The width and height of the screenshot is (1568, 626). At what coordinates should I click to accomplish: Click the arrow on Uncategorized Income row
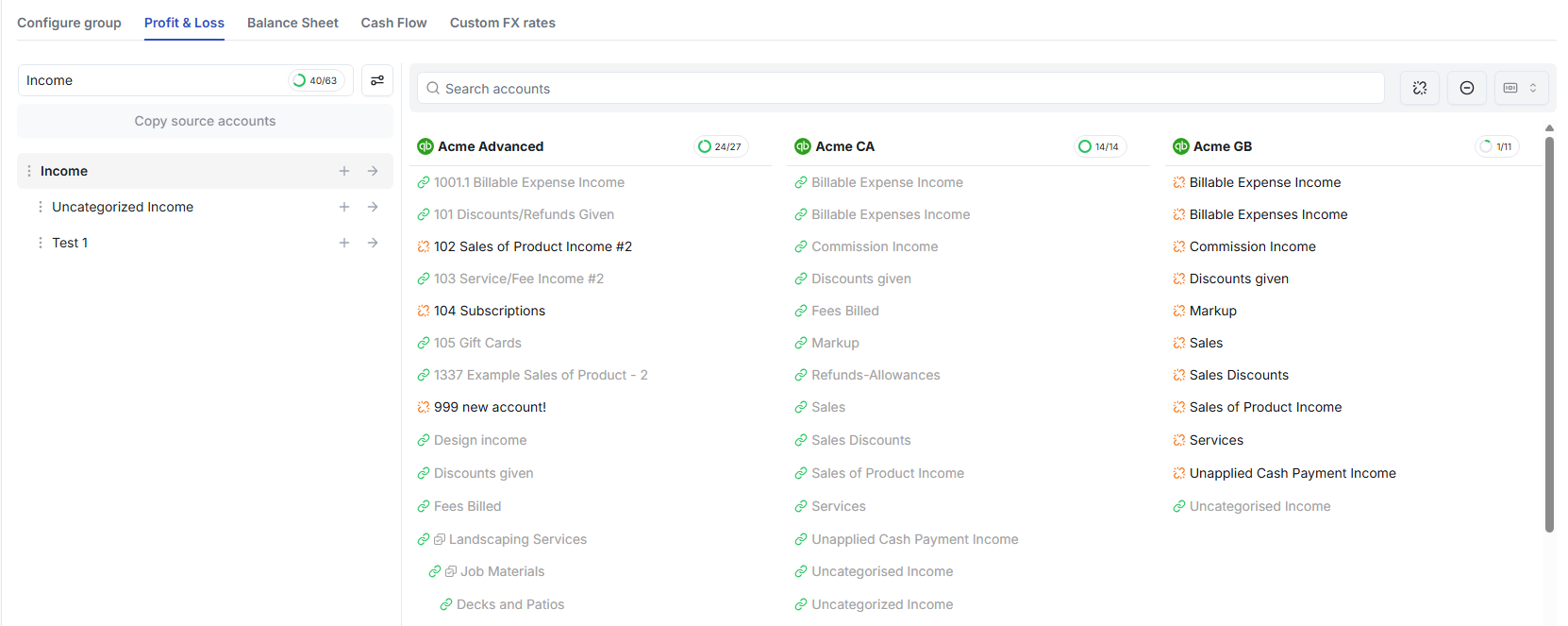point(373,207)
